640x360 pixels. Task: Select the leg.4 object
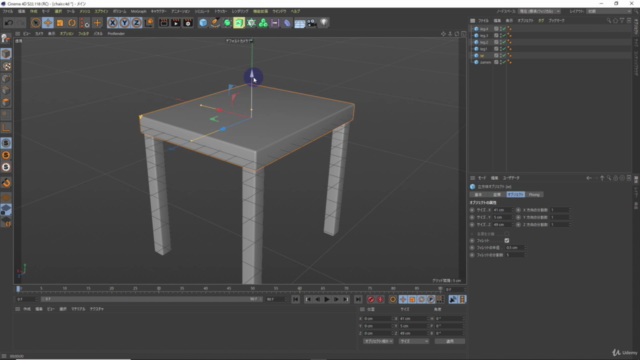(484, 29)
